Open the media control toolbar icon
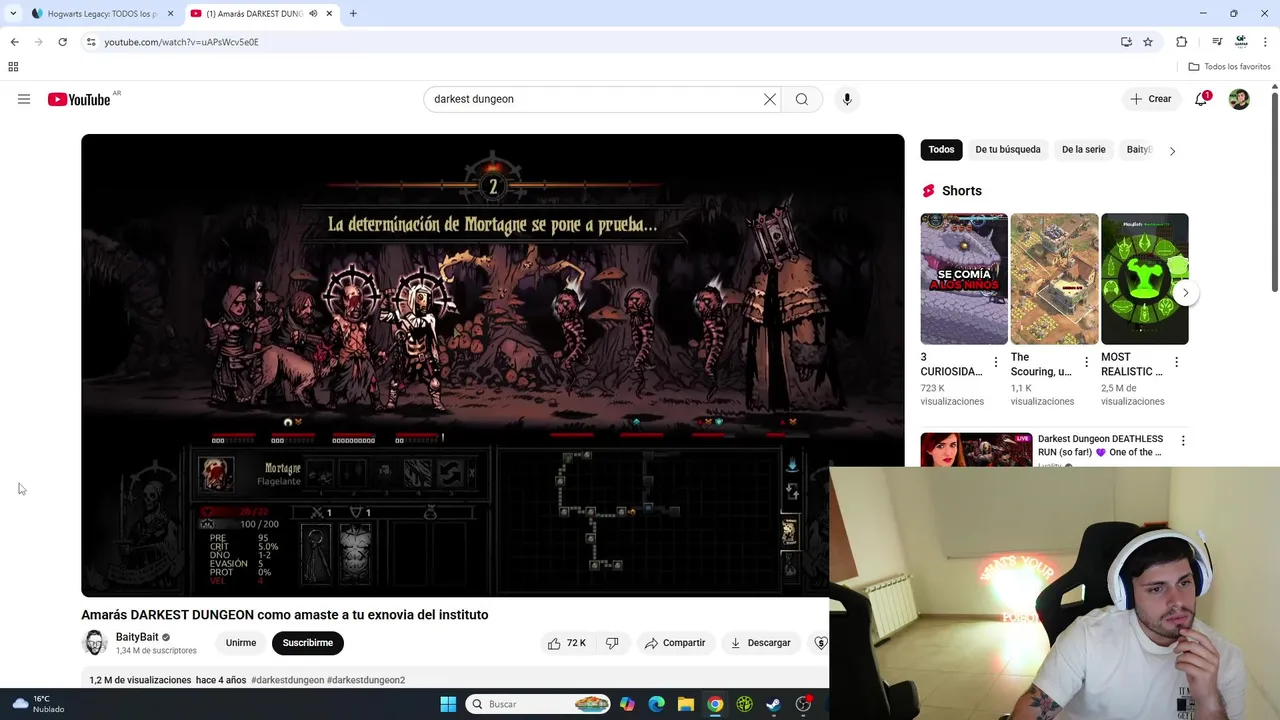This screenshot has height=720, width=1280. [1217, 42]
